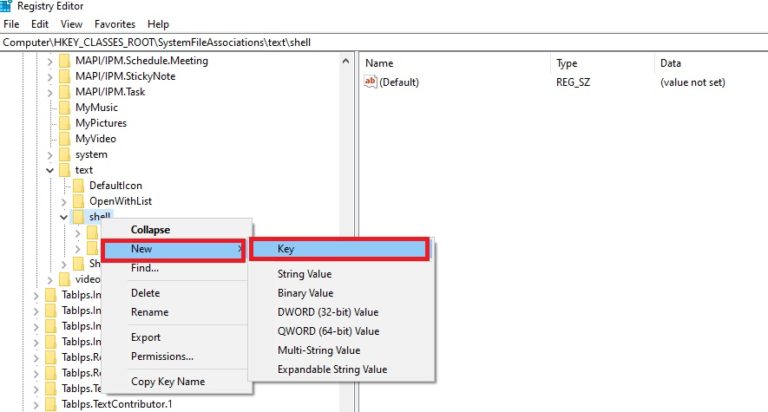This screenshot has width=768, height=412.
Task: Click the (Default) string value icon
Action: coord(372,82)
